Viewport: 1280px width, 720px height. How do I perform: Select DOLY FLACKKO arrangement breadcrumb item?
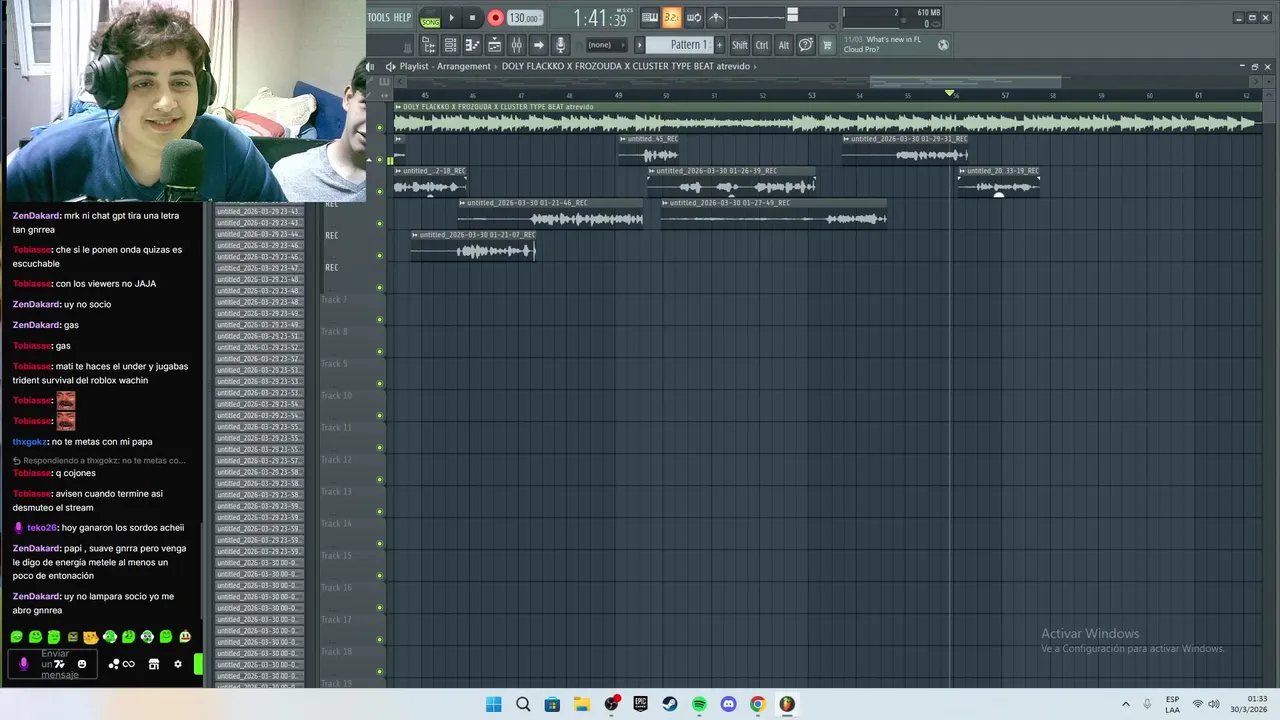tap(625, 66)
